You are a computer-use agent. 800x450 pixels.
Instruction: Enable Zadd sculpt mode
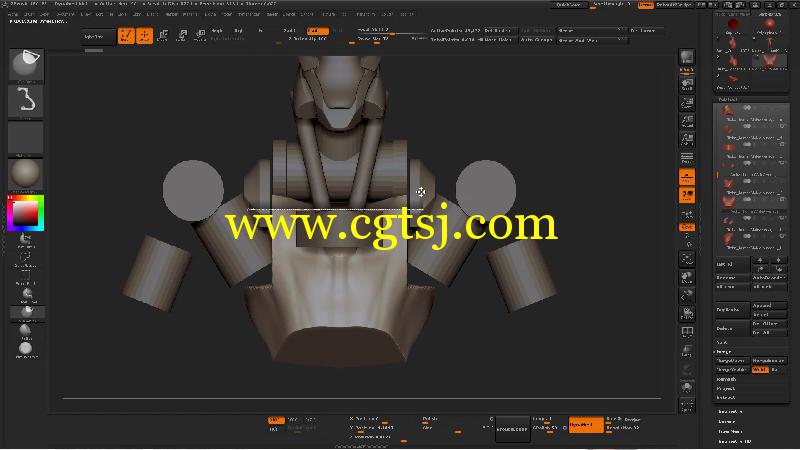tap(290, 31)
